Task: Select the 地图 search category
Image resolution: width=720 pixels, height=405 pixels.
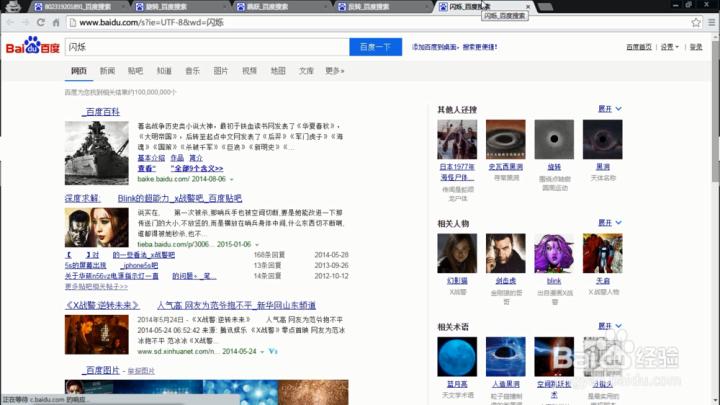Action: pyautogui.click(x=278, y=71)
